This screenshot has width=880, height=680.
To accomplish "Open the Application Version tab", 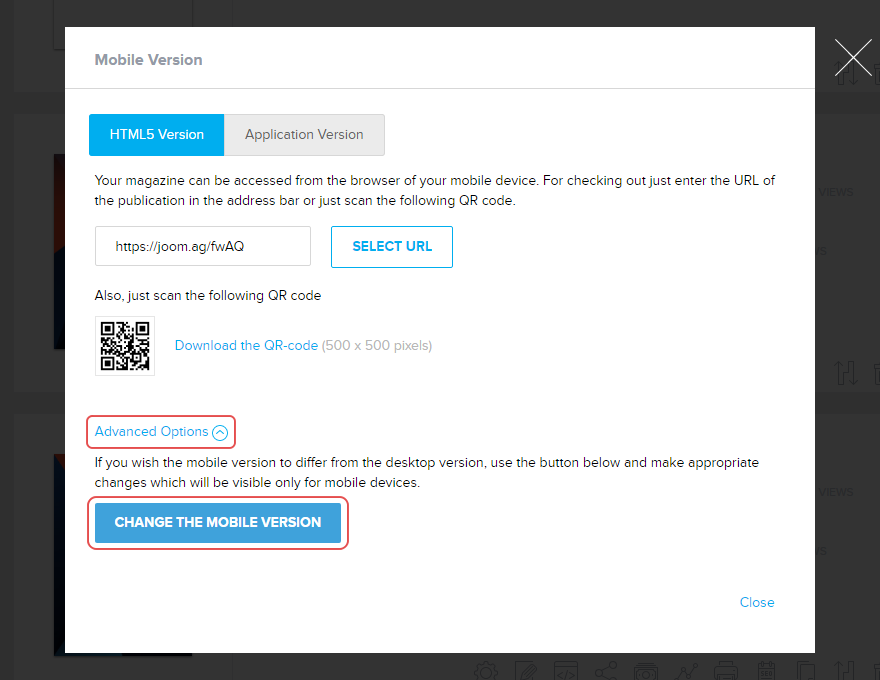I will point(304,135).
